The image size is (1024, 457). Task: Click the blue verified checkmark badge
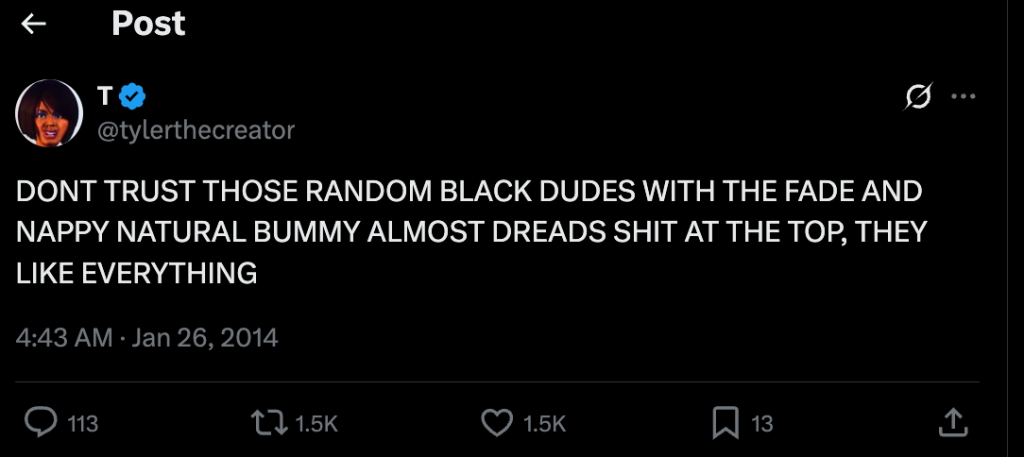tap(133, 96)
